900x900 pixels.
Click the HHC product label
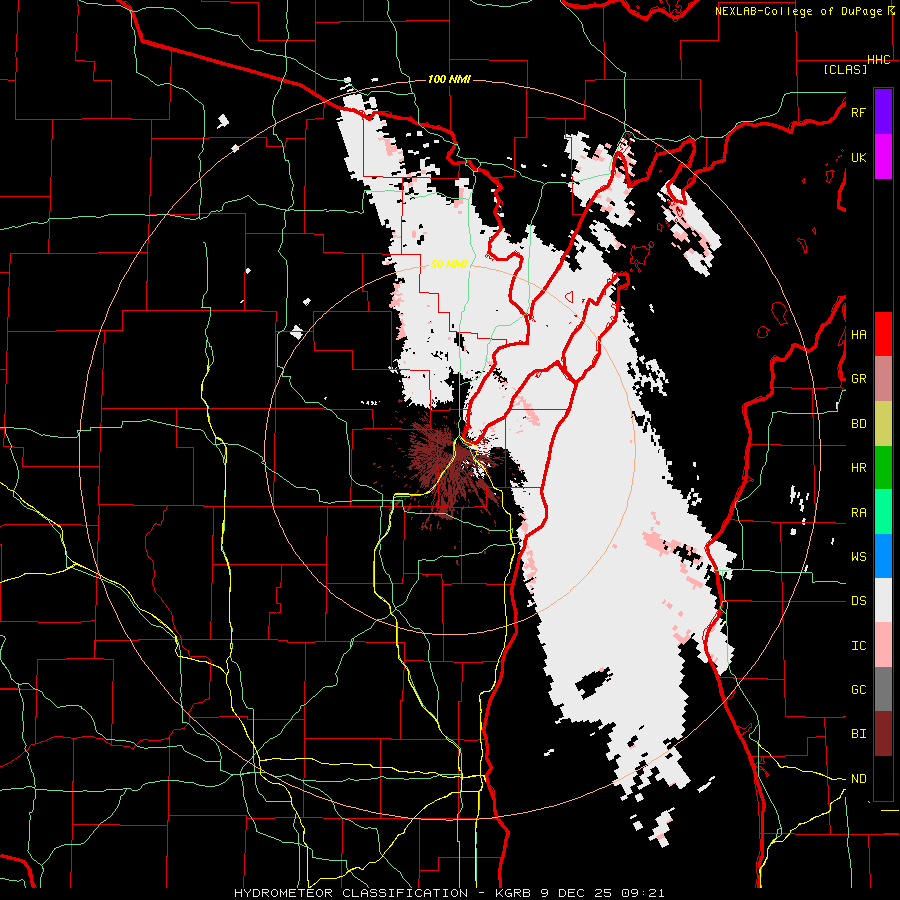(879, 60)
